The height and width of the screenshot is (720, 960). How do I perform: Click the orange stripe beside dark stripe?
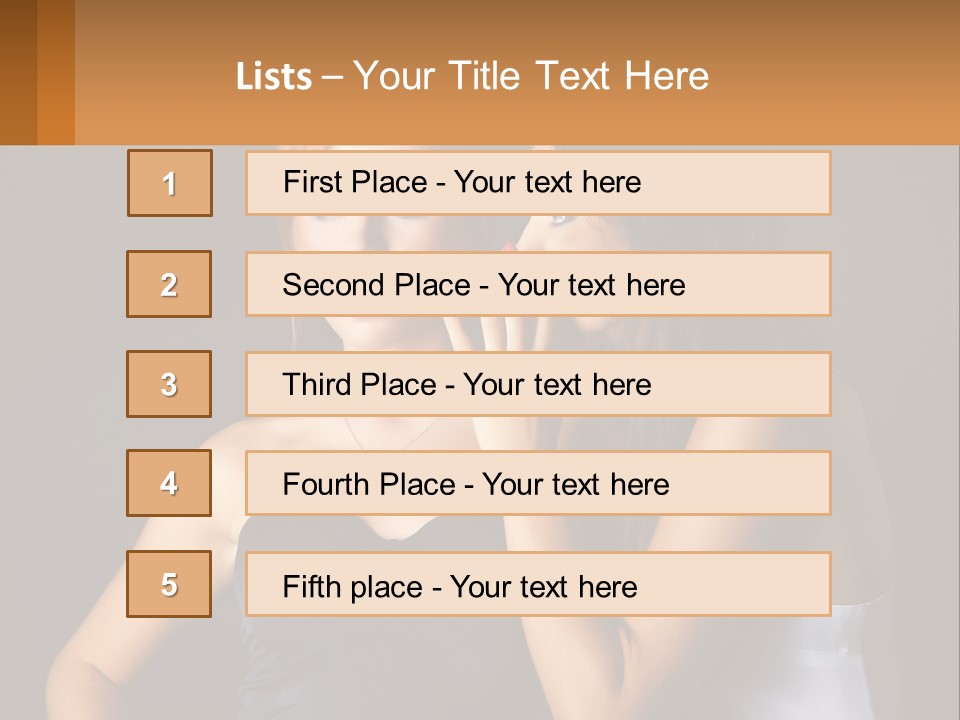point(56,72)
